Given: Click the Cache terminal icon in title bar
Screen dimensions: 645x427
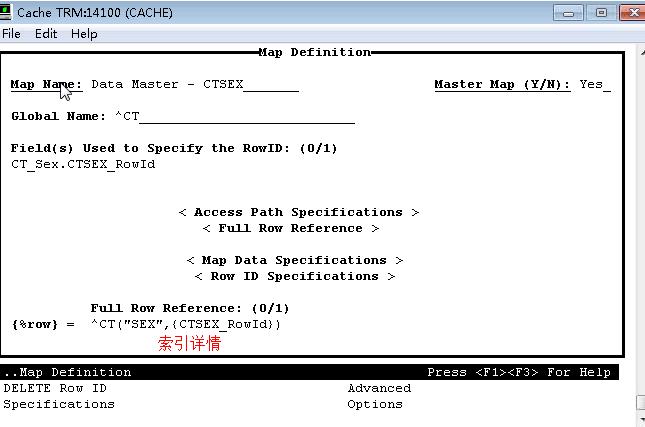Looking at the screenshot, I should 5,12.
